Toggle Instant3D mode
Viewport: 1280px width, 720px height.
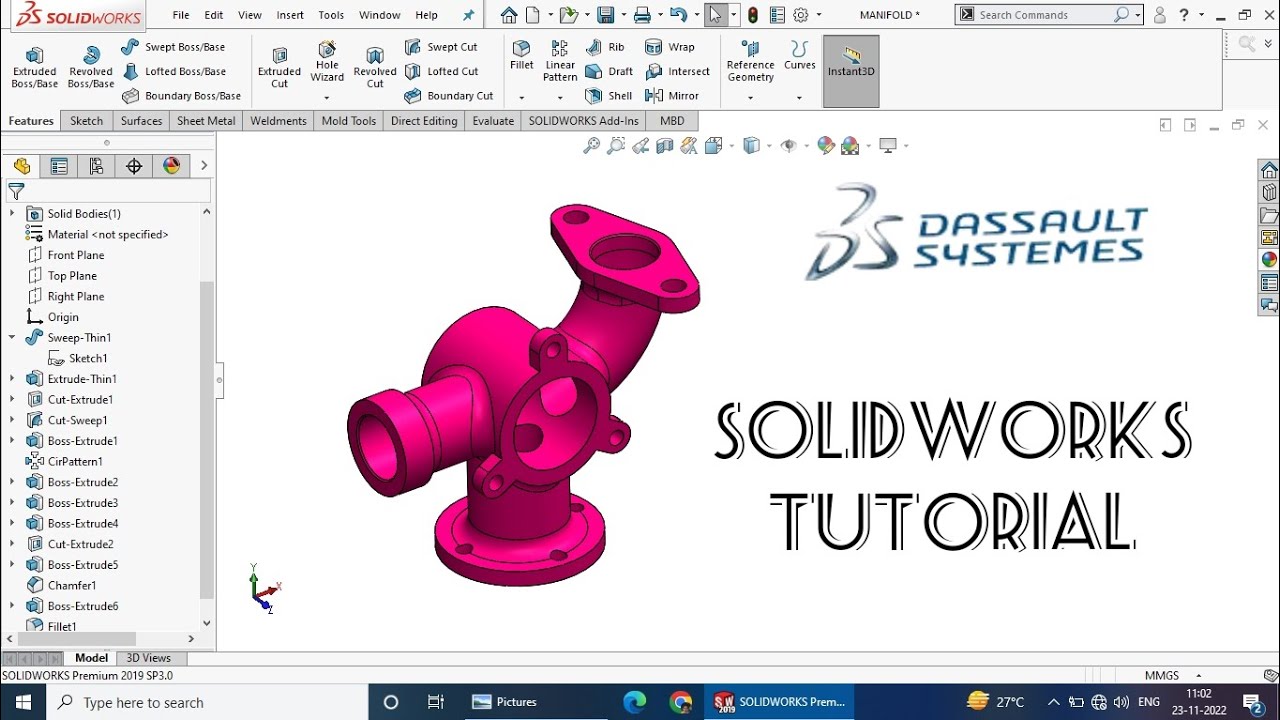pyautogui.click(x=851, y=71)
